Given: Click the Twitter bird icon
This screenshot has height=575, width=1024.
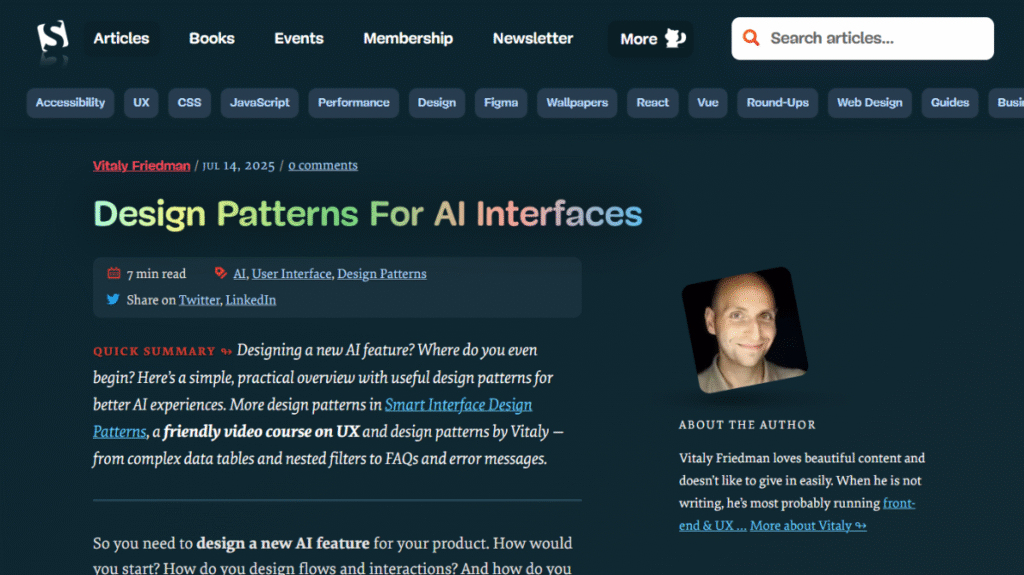Looking at the screenshot, I should pos(113,299).
